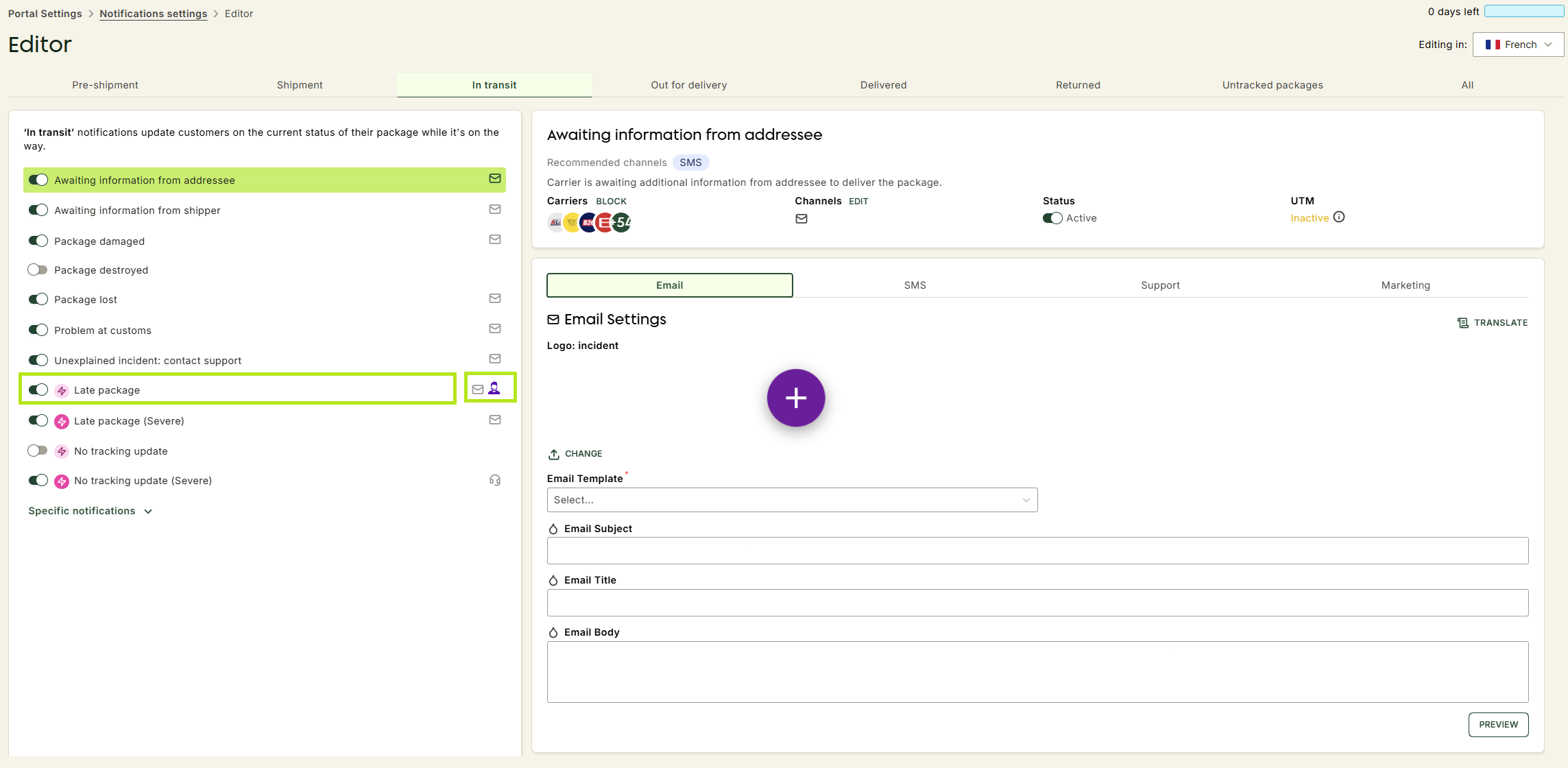Click the Email Title input field

(1037, 603)
